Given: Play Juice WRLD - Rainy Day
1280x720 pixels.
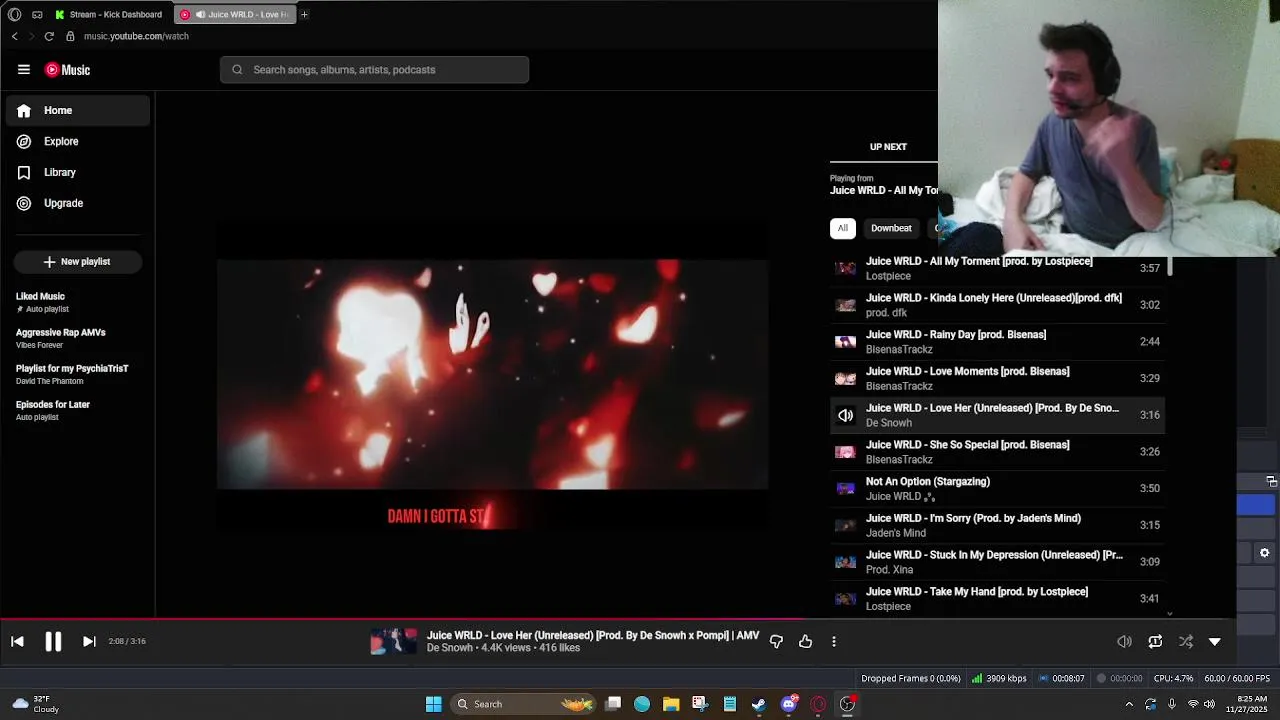Looking at the screenshot, I should [997, 342].
